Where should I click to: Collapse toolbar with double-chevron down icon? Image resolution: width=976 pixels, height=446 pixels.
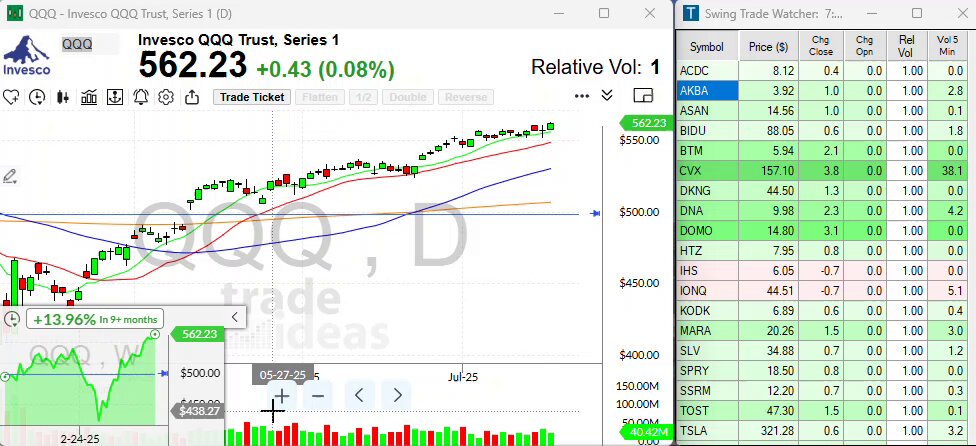(607, 95)
